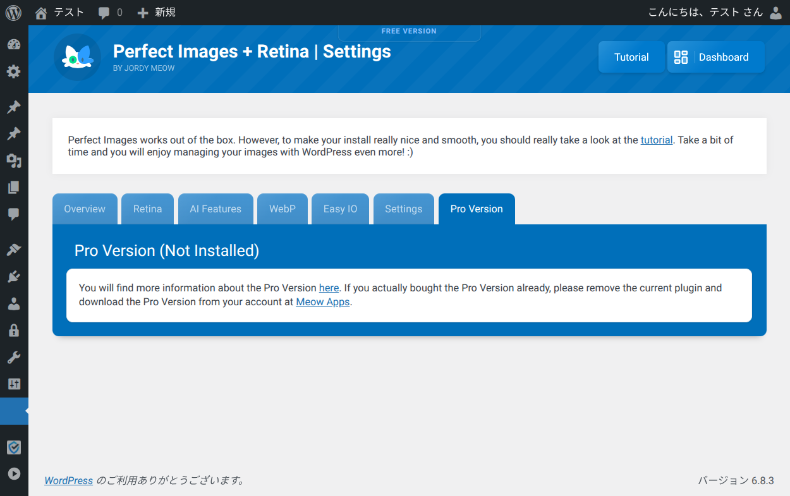Open the gear icon menu in sidebar
The image size is (790, 496).
pos(14,71)
